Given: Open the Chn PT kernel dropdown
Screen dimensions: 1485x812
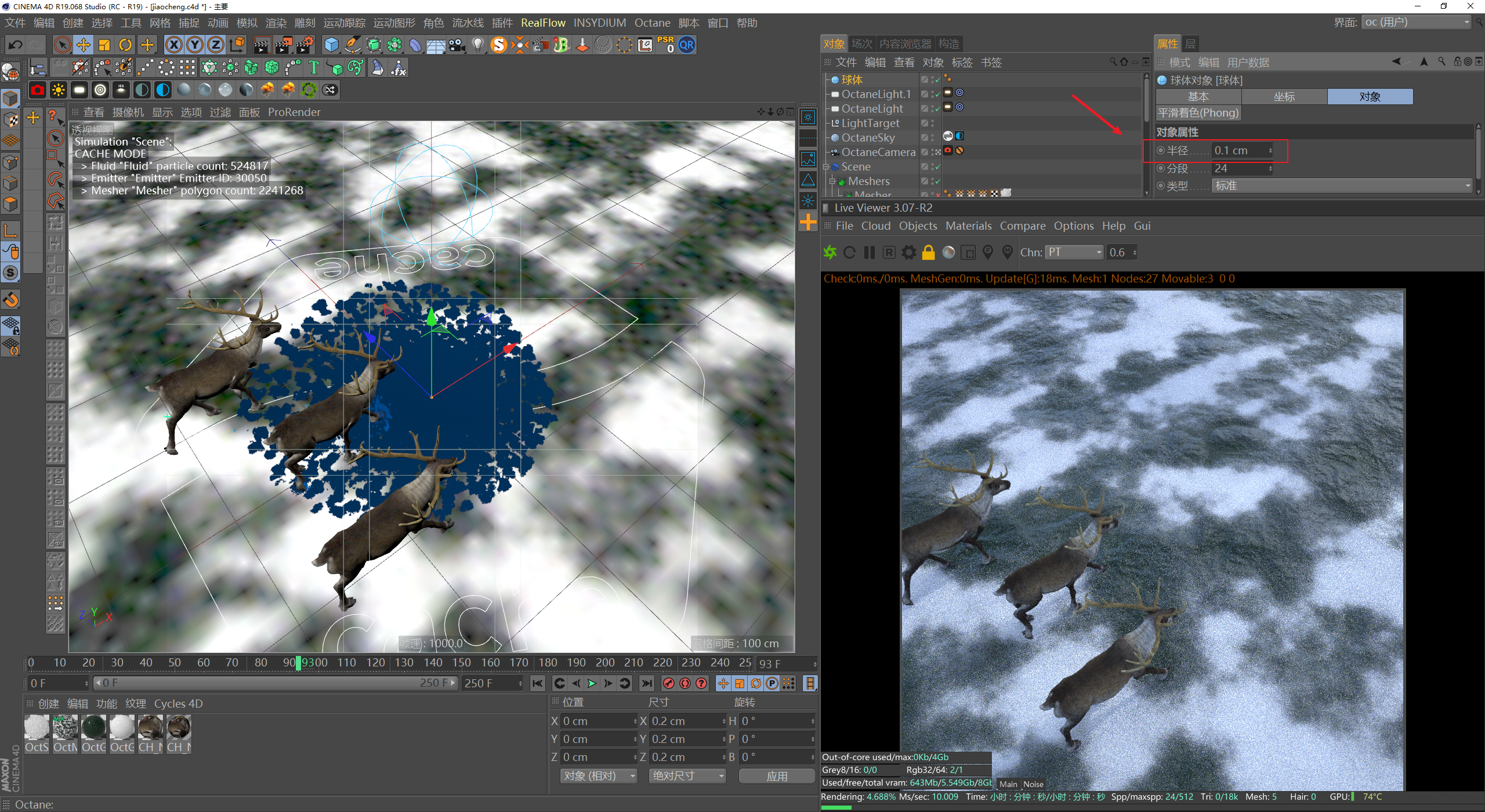Looking at the screenshot, I should point(1074,252).
